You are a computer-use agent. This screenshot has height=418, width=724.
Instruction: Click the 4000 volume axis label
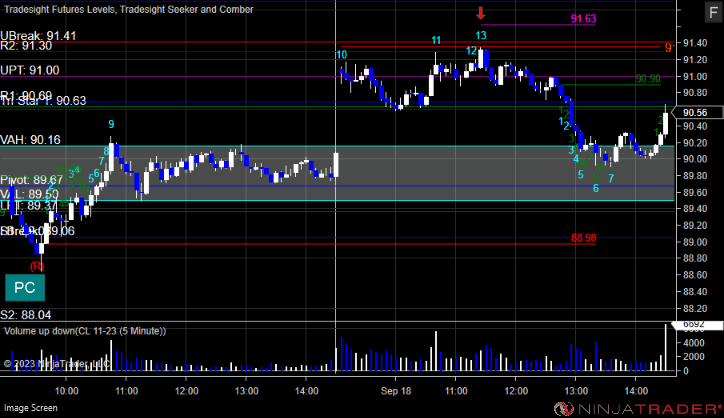point(694,343)
